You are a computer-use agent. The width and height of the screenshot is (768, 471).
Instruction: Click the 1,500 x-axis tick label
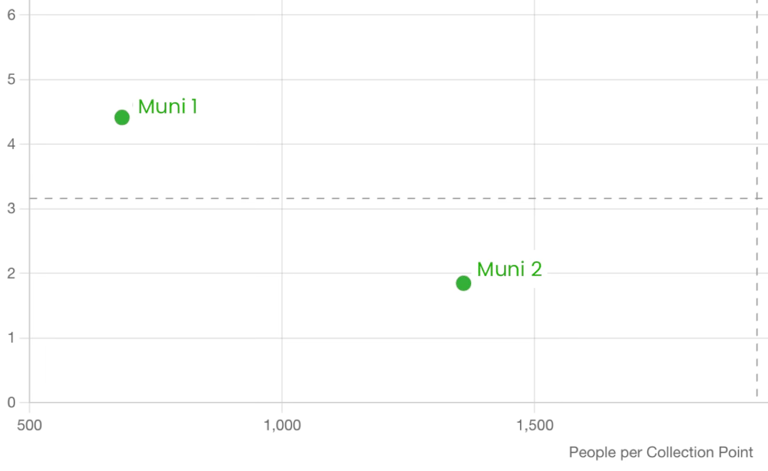pos(534,425)
